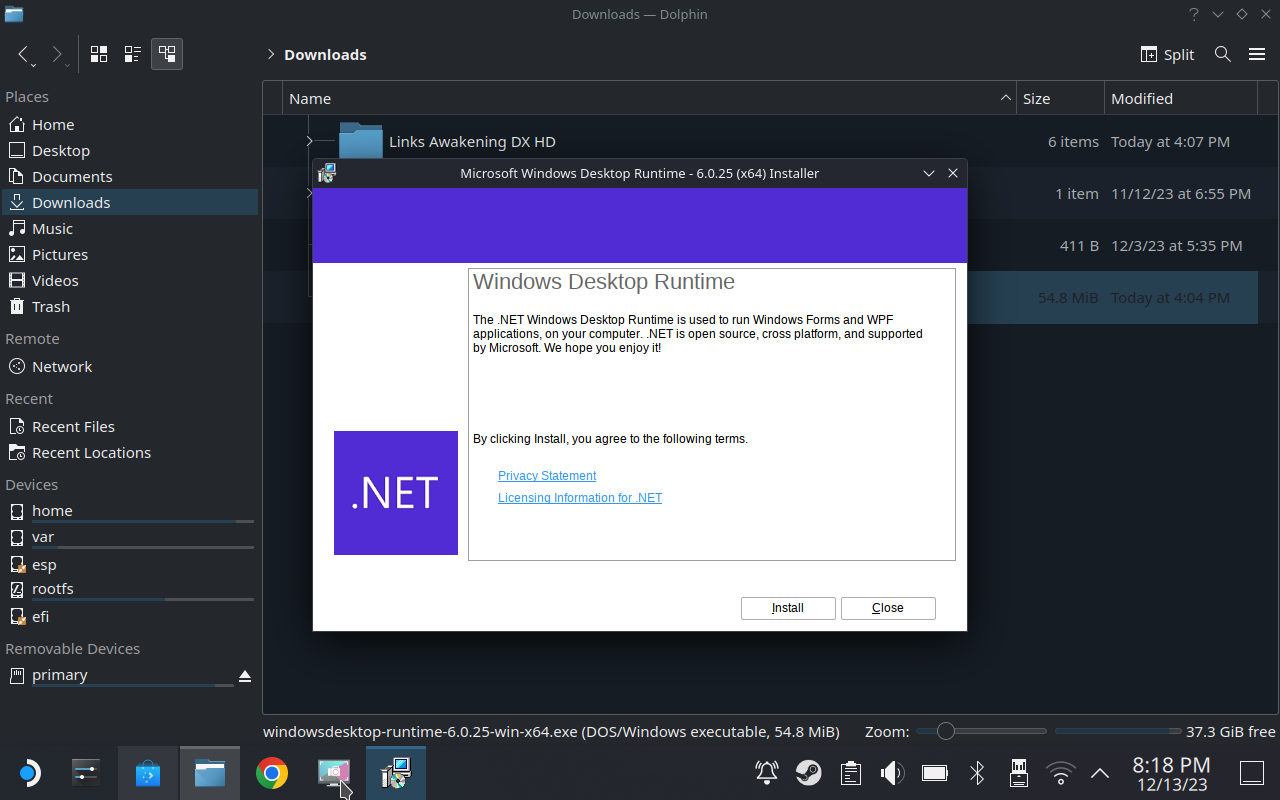This screenshot has width=1280, height=800.
Task: Open notifications bell in system tray
Action: pyautogui.click(x=767, y=773)
